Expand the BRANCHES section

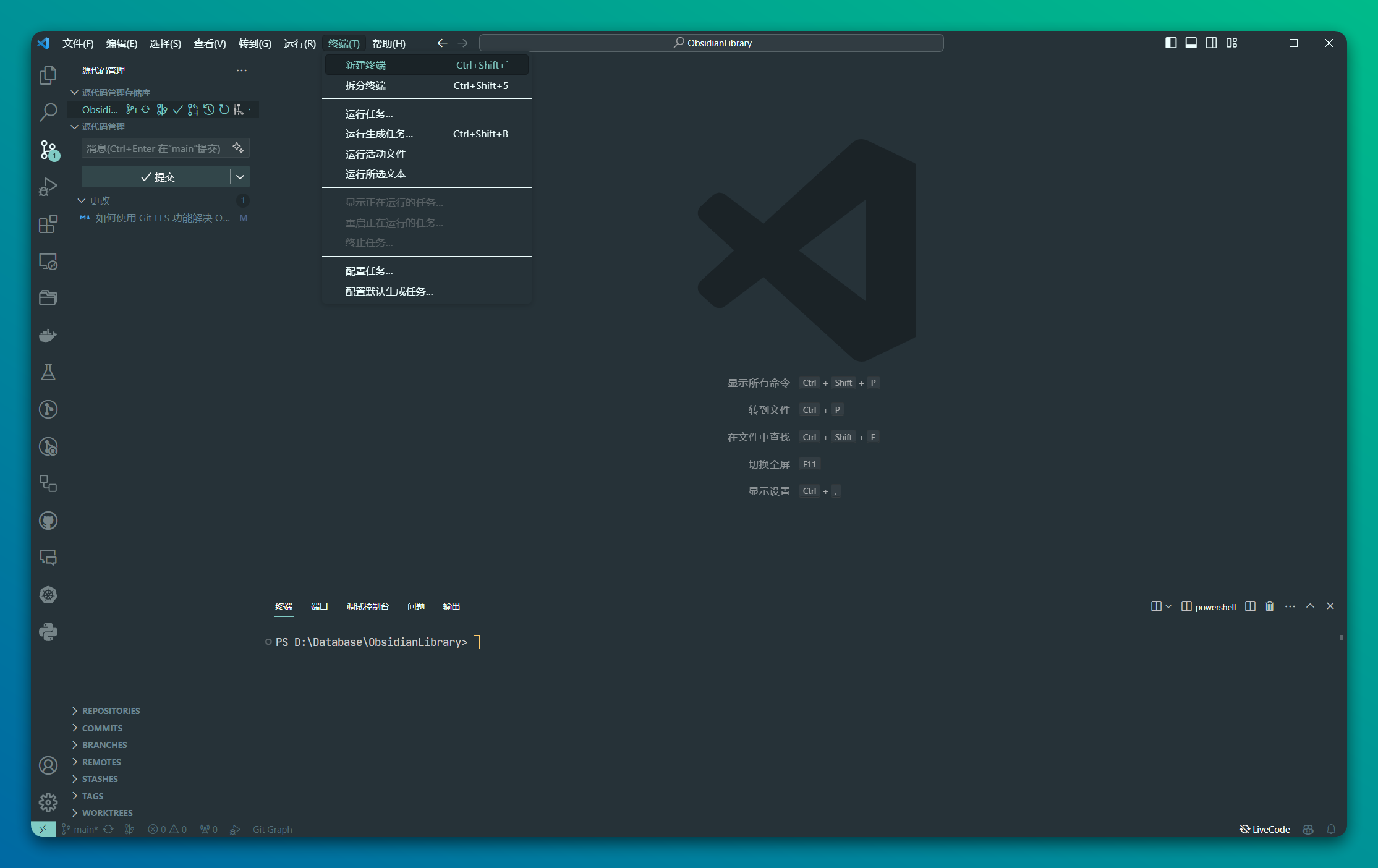click(104, 745)
